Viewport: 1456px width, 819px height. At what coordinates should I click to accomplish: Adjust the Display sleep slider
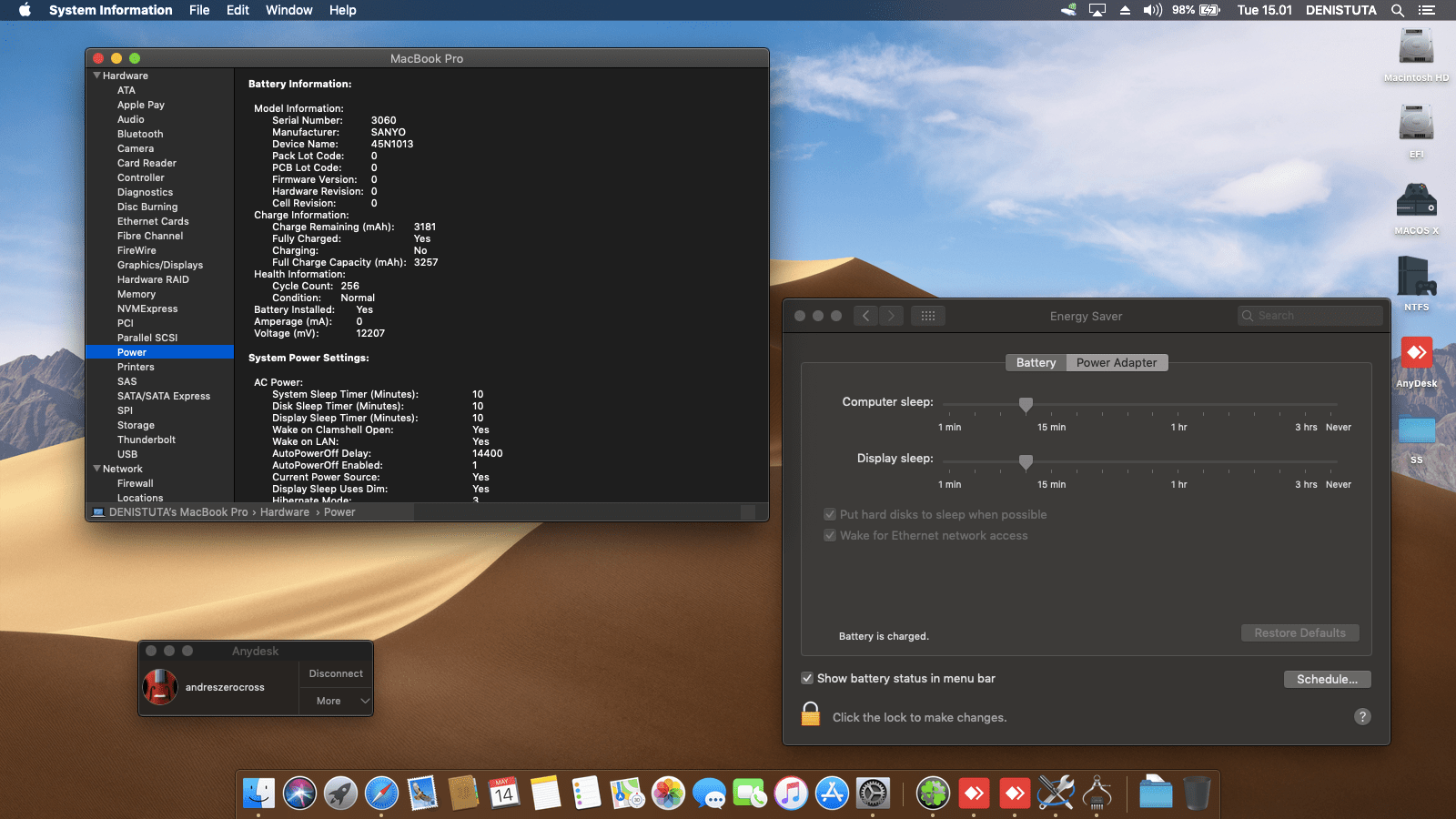tap(1026, 461)
